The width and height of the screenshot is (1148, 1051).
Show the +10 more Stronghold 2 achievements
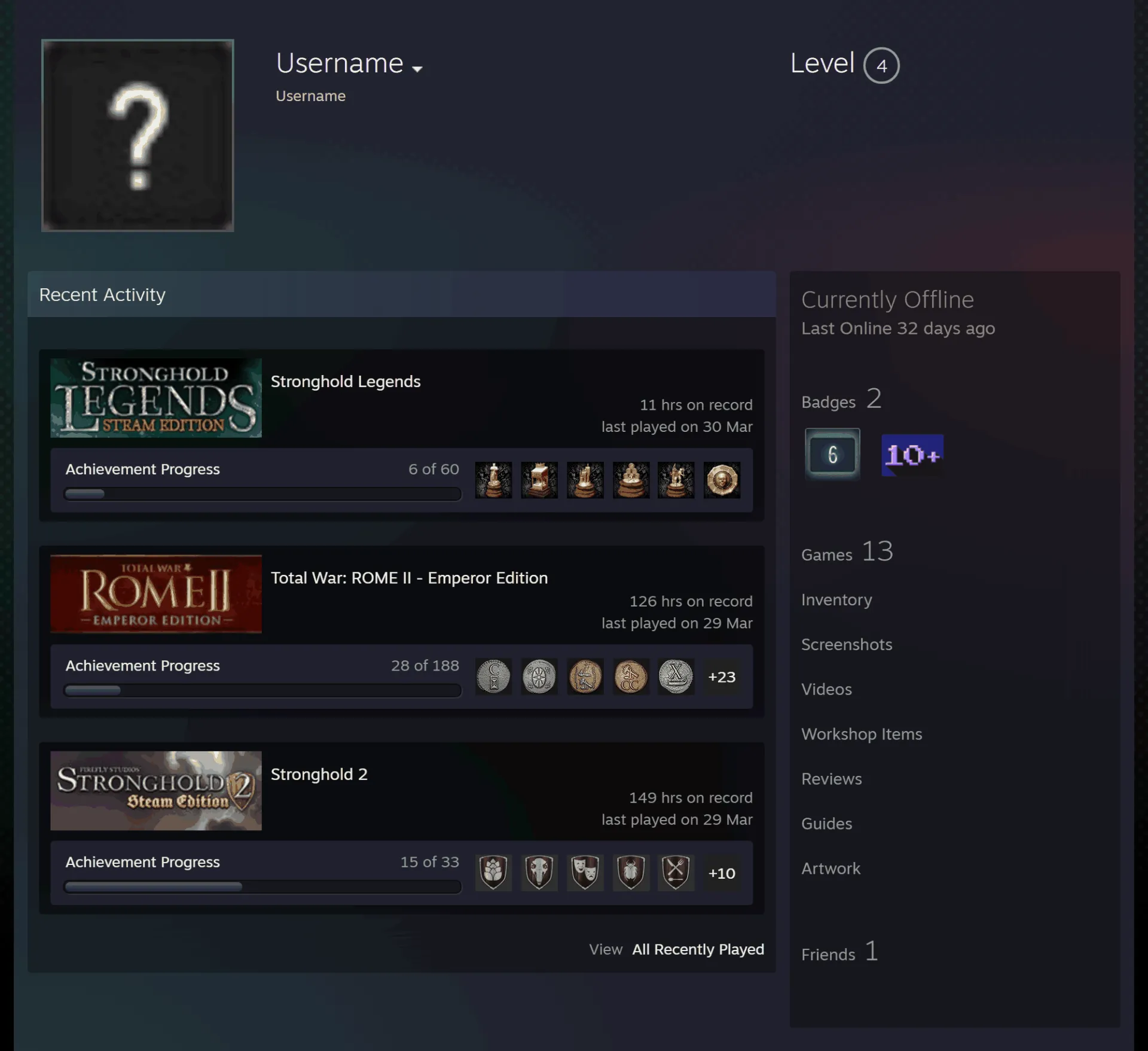722,873
